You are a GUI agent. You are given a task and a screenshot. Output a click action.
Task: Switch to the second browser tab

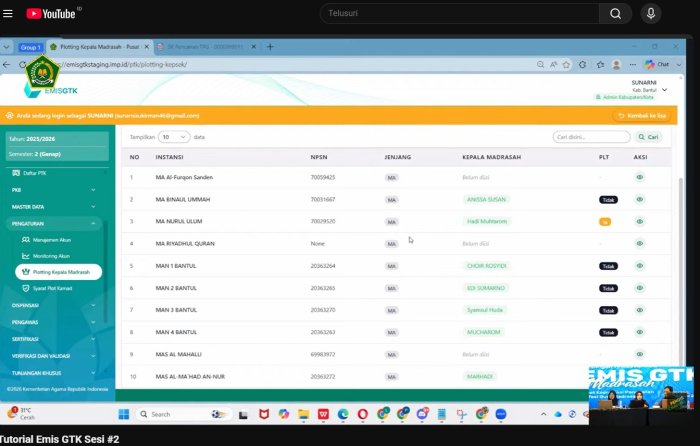205,47
